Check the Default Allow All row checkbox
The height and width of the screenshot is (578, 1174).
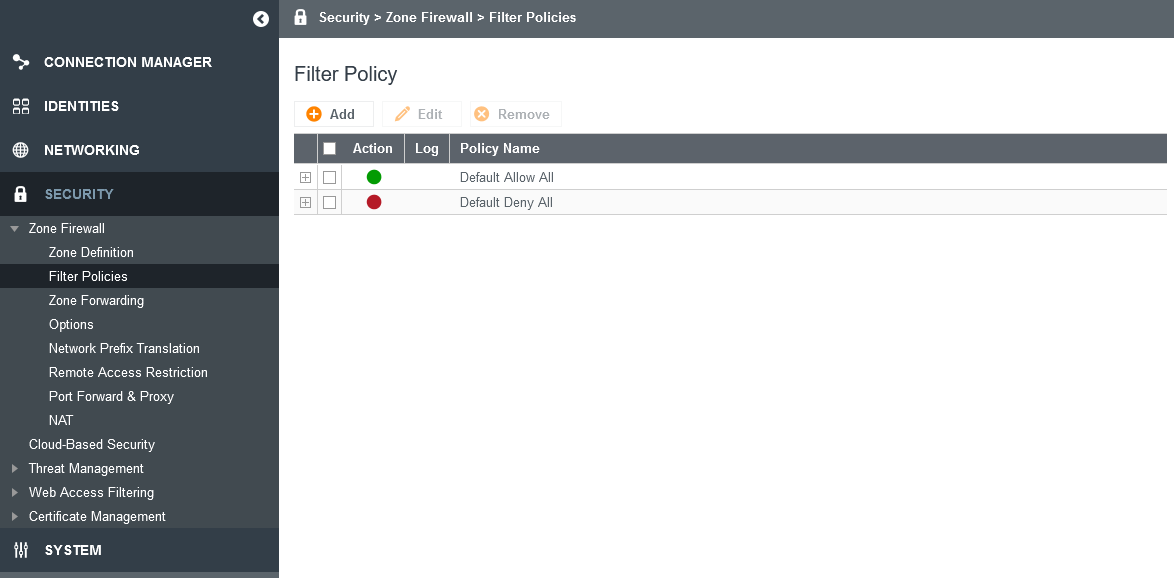(329, 177)
